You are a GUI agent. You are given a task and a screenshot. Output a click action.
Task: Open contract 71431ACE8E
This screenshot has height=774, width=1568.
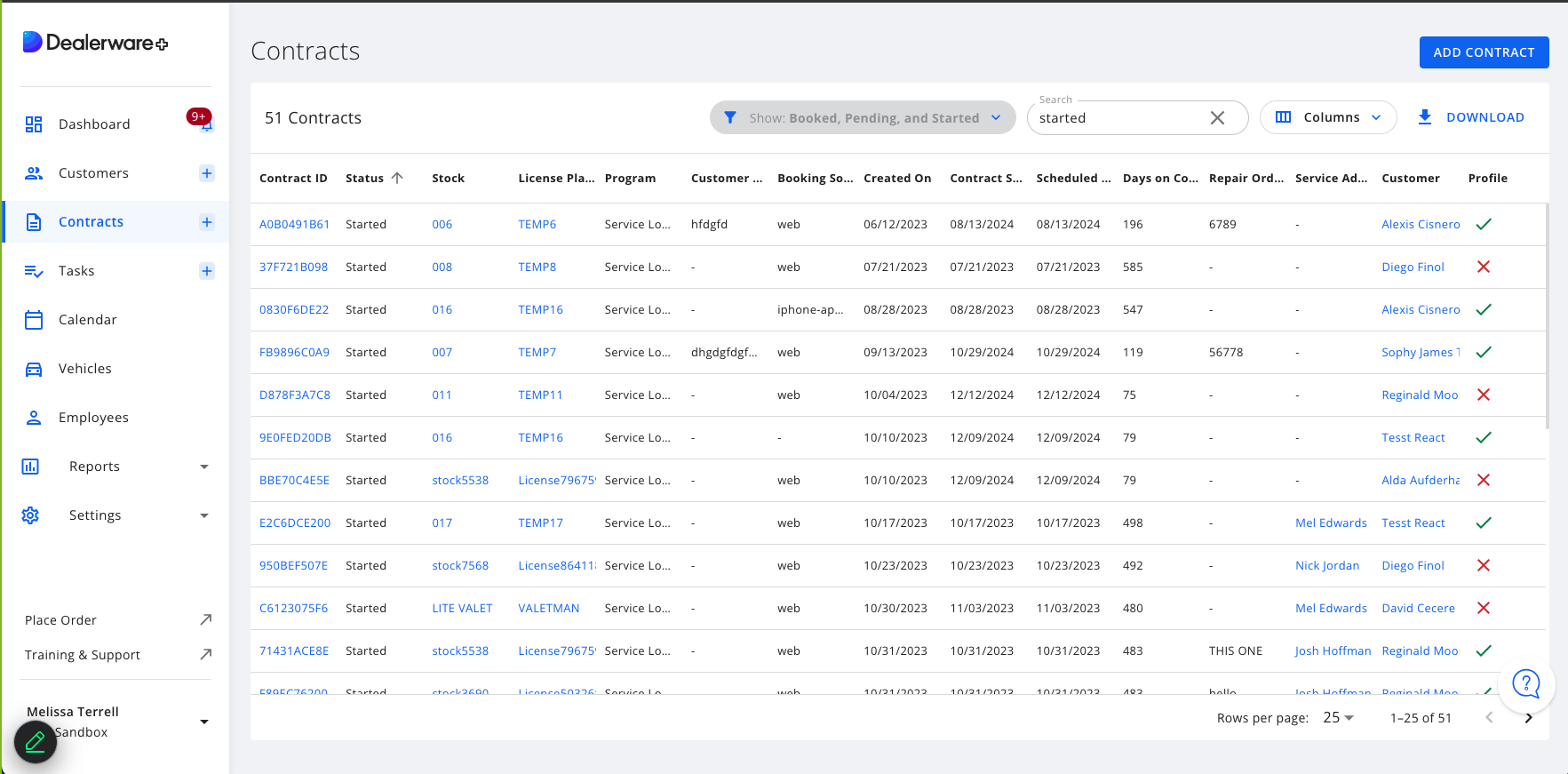click(294, 650)
